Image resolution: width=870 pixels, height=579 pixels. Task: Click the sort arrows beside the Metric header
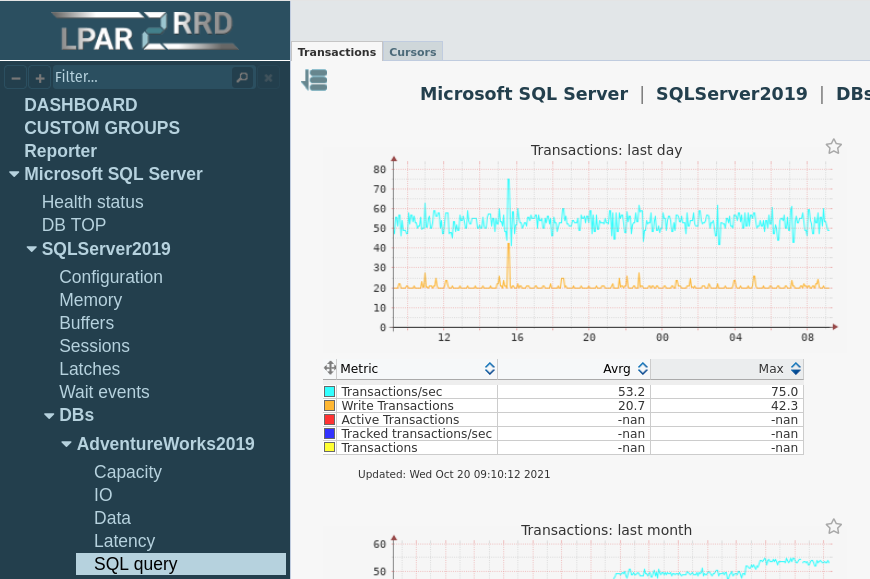click(x=489, y=368)
